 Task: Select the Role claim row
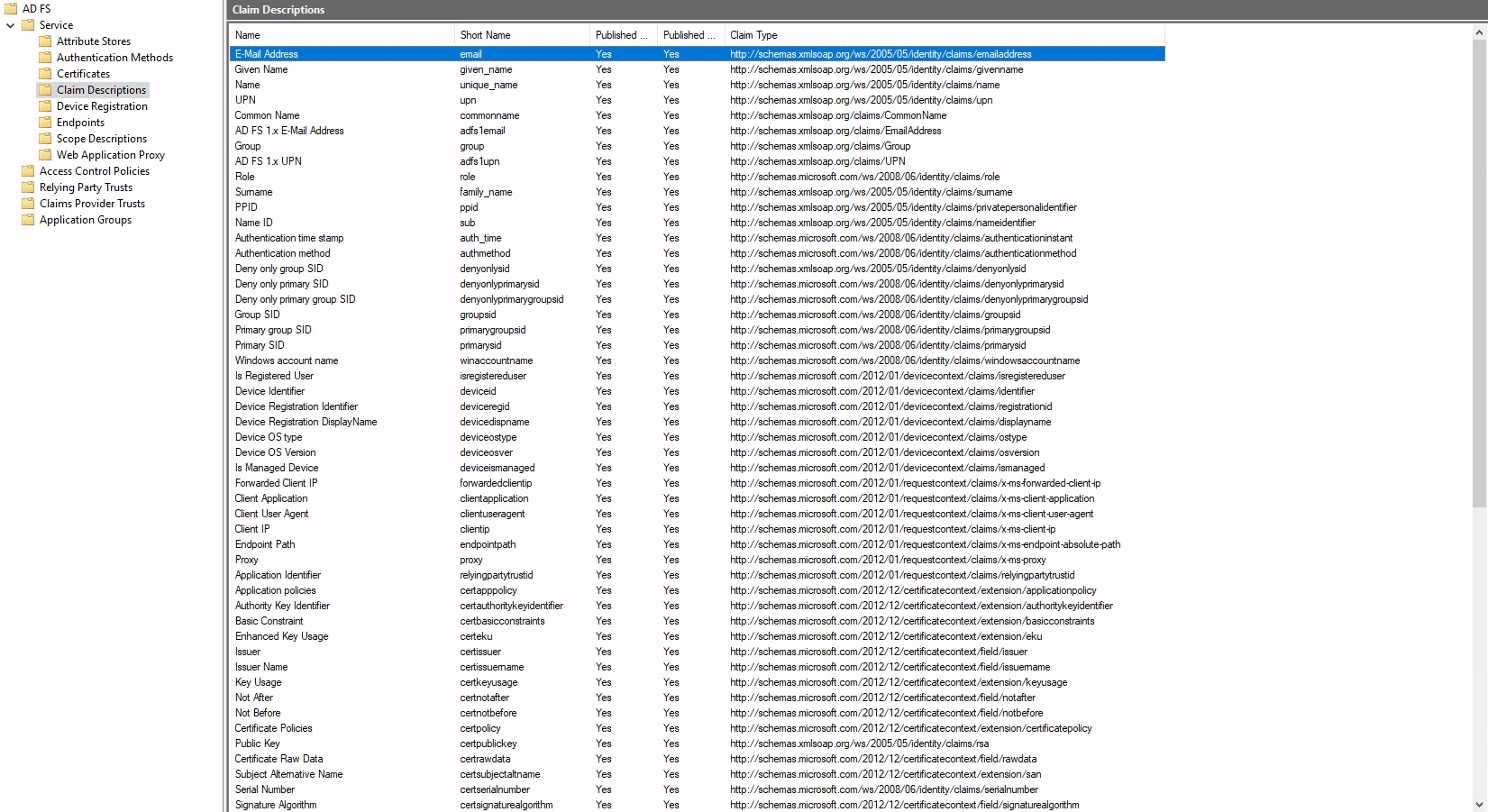(x=697, y=177)
